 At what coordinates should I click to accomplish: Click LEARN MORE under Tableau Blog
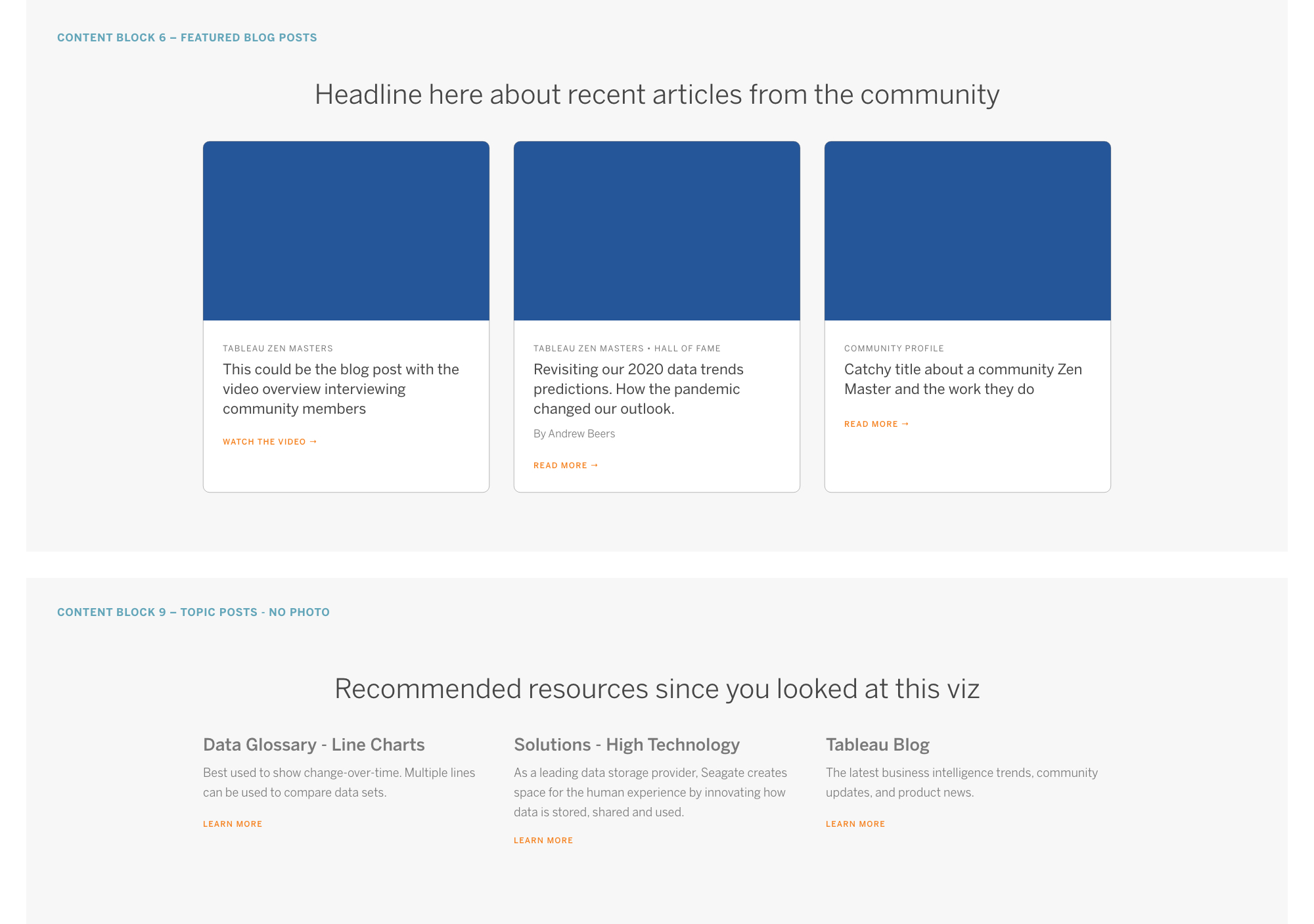pos(855,824)
